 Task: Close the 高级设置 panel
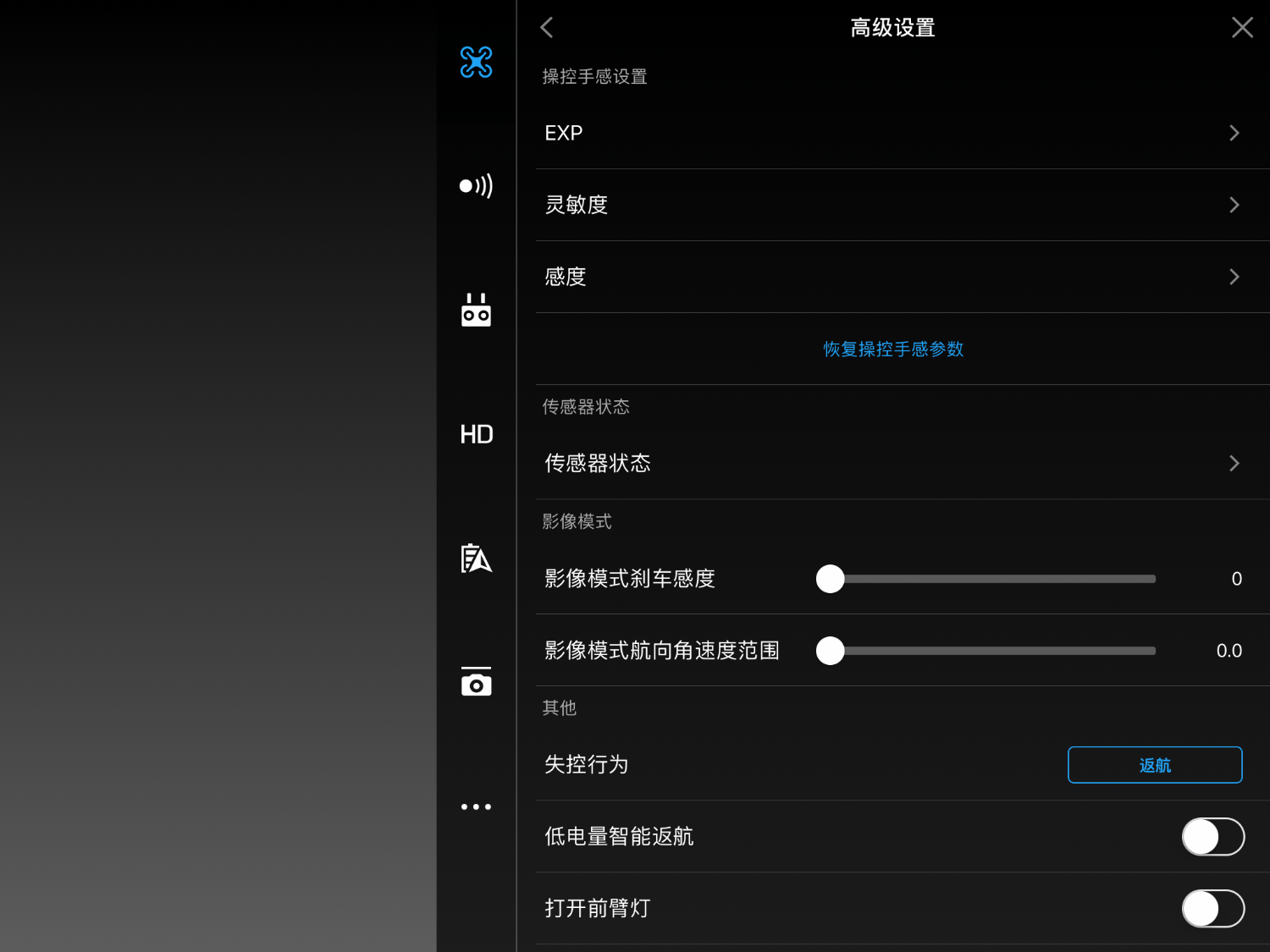coord(1242,27)
